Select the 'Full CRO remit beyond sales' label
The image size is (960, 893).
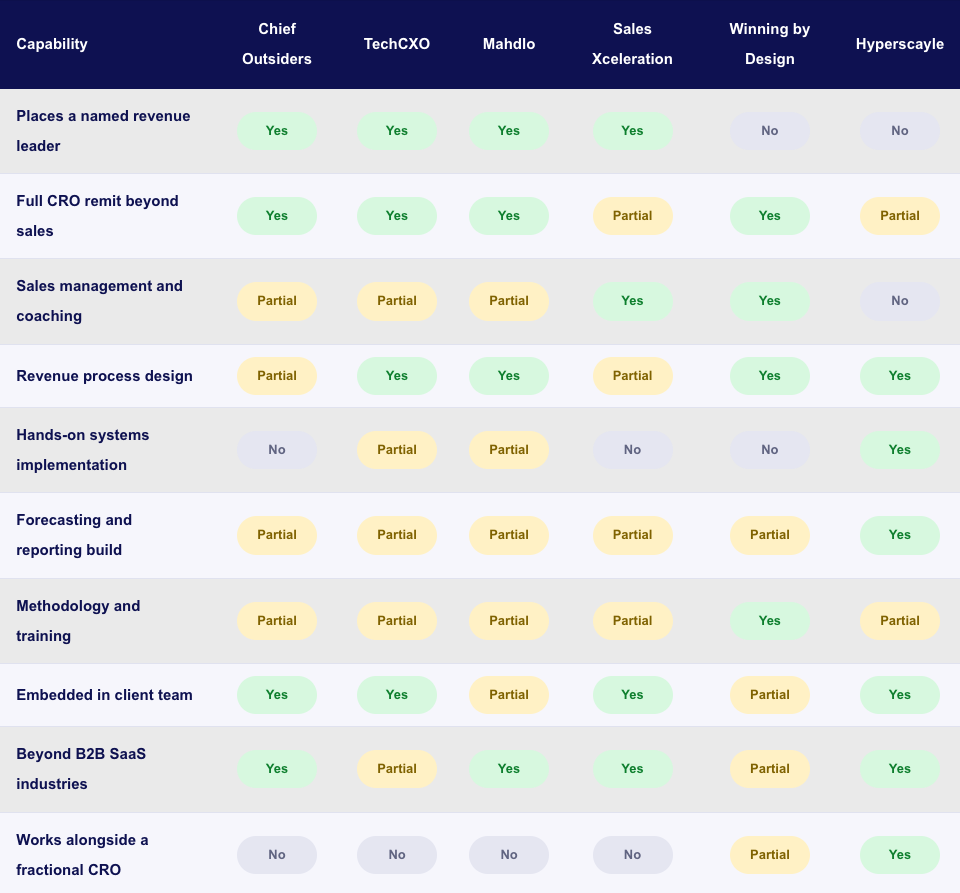[x=97, y=216]
